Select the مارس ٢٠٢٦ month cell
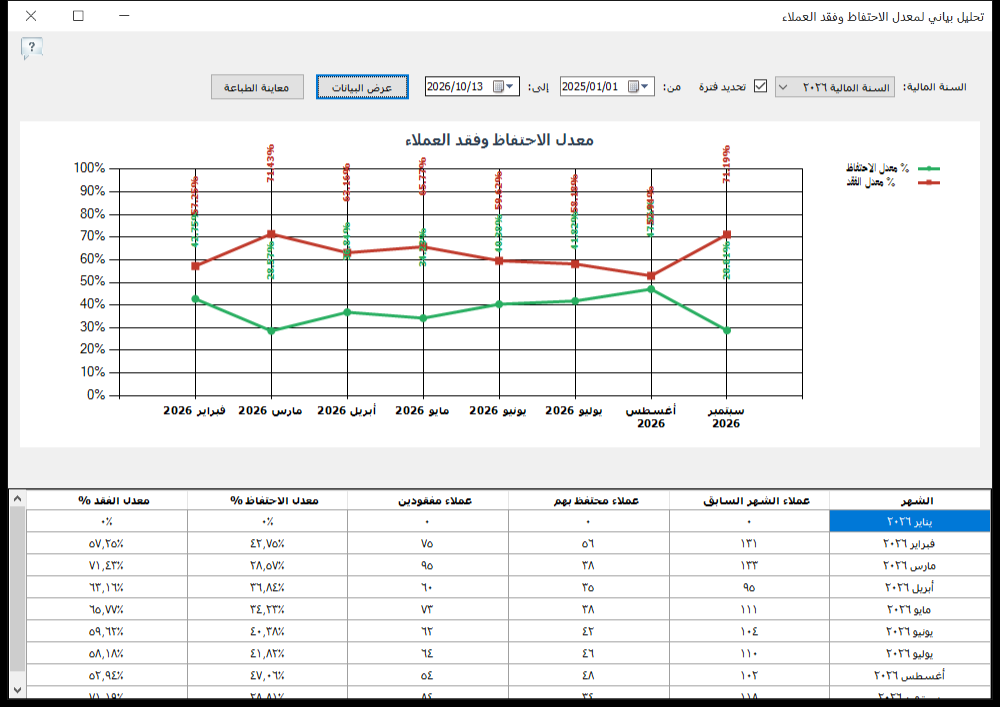Image resolution: width=1000 pixels, height=707 pixels. pyautogui.click(x=909, y=565)
